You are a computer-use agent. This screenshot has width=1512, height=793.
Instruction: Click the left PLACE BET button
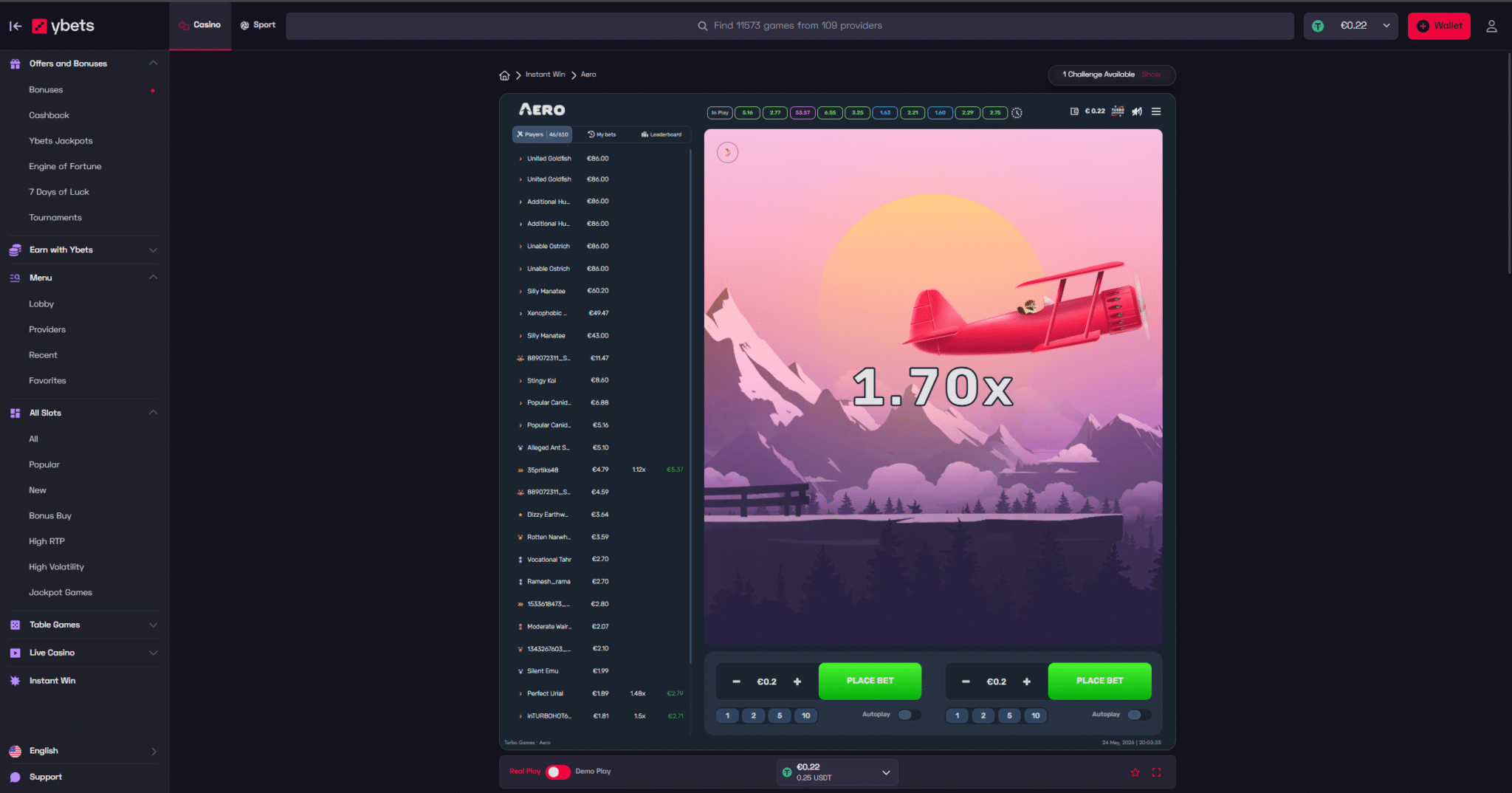(x=870, y=681)
